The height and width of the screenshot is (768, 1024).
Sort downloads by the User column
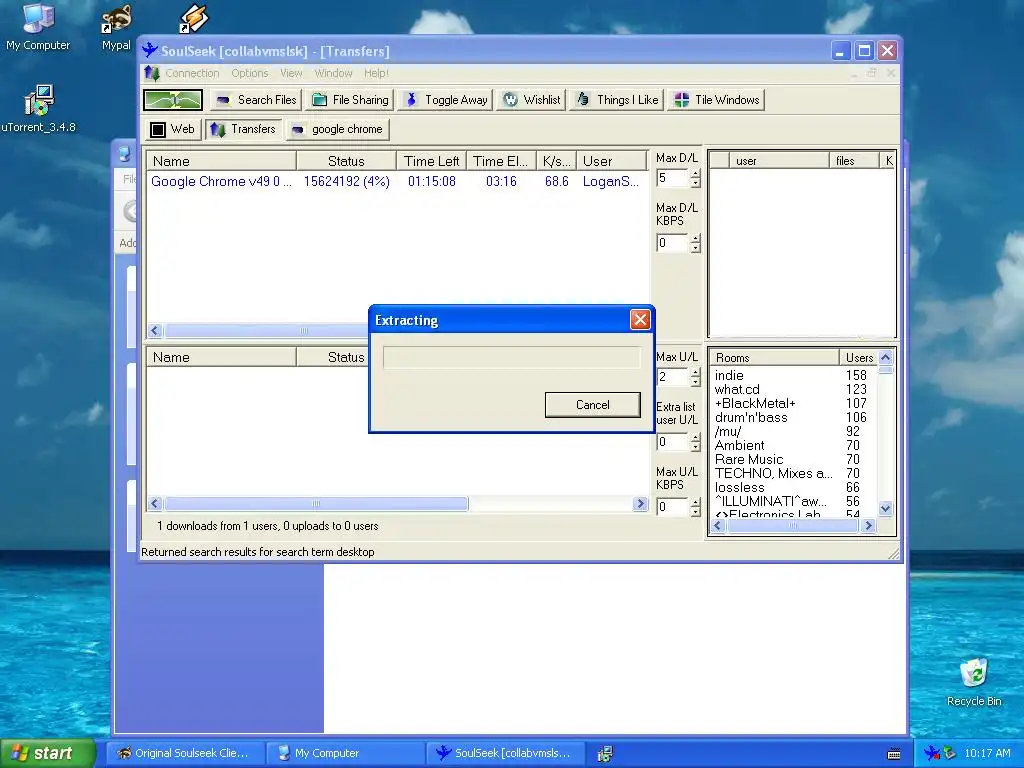611,161
